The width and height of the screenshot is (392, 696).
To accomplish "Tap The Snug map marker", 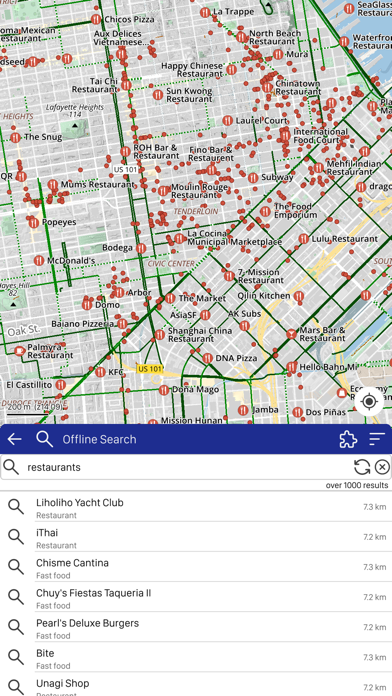I will [x=16, y=137].
